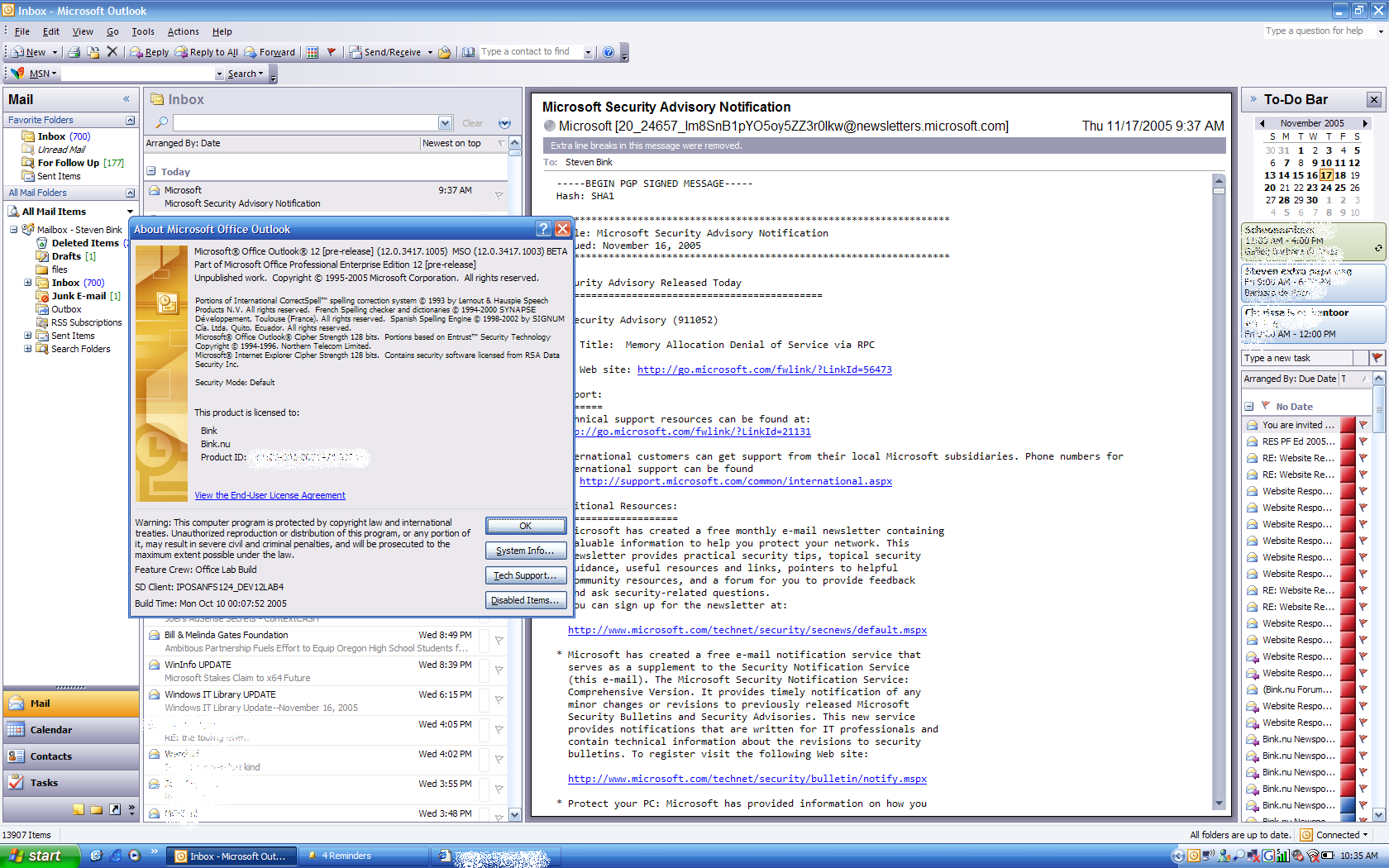Click the Address Book icon
1389x868 pixels.
coord(469,52)
